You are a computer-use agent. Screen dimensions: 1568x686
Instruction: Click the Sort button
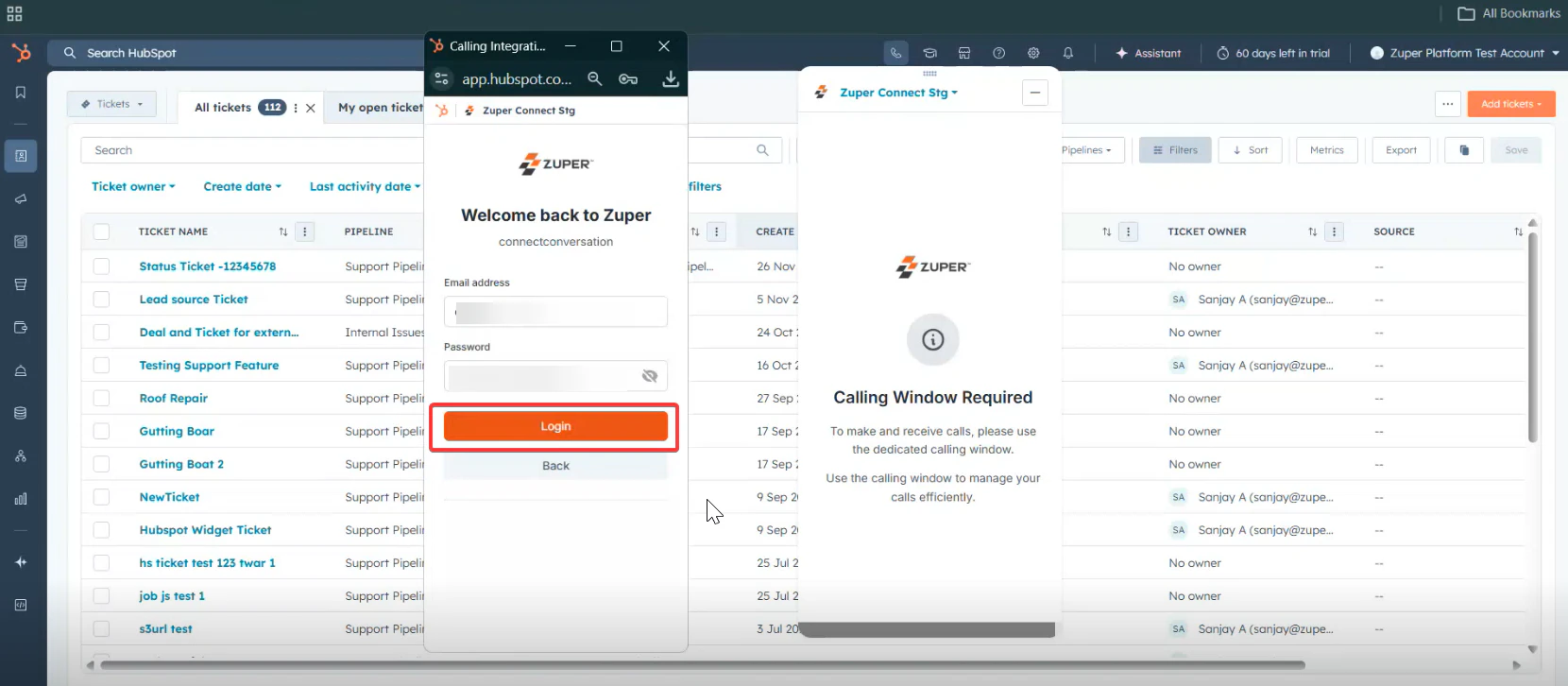pos(1251,150)
